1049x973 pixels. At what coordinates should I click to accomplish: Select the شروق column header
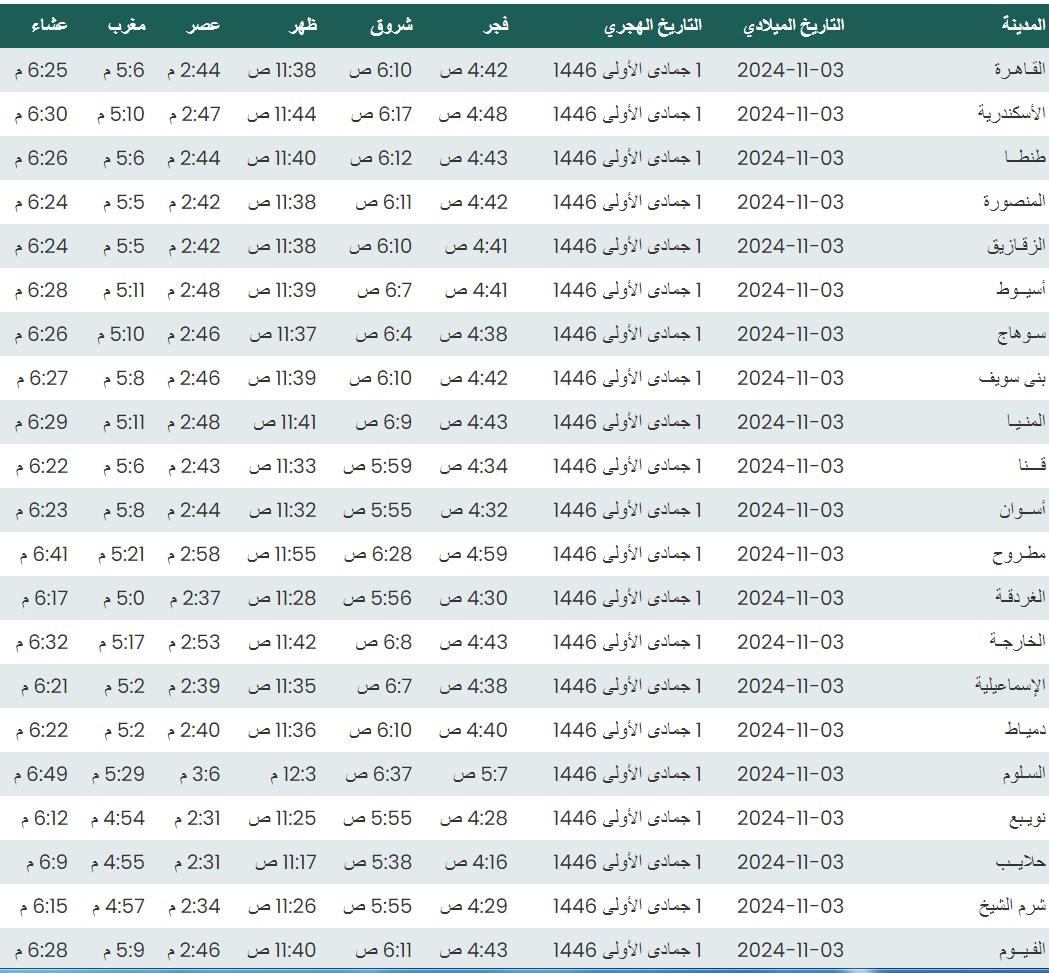[393, 25]
